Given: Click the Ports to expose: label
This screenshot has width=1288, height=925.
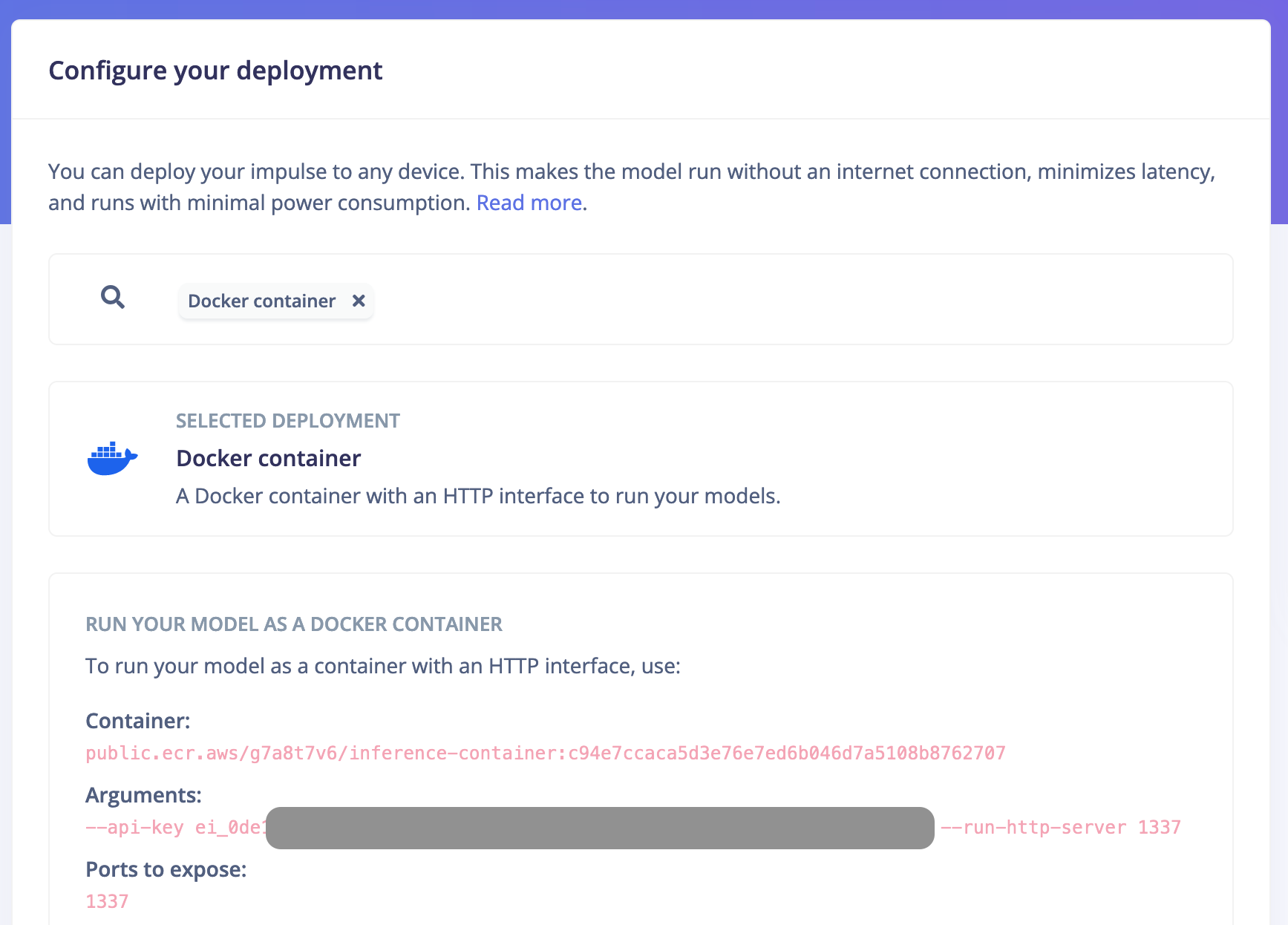Looking at the screenshot, I should point(166,869).
